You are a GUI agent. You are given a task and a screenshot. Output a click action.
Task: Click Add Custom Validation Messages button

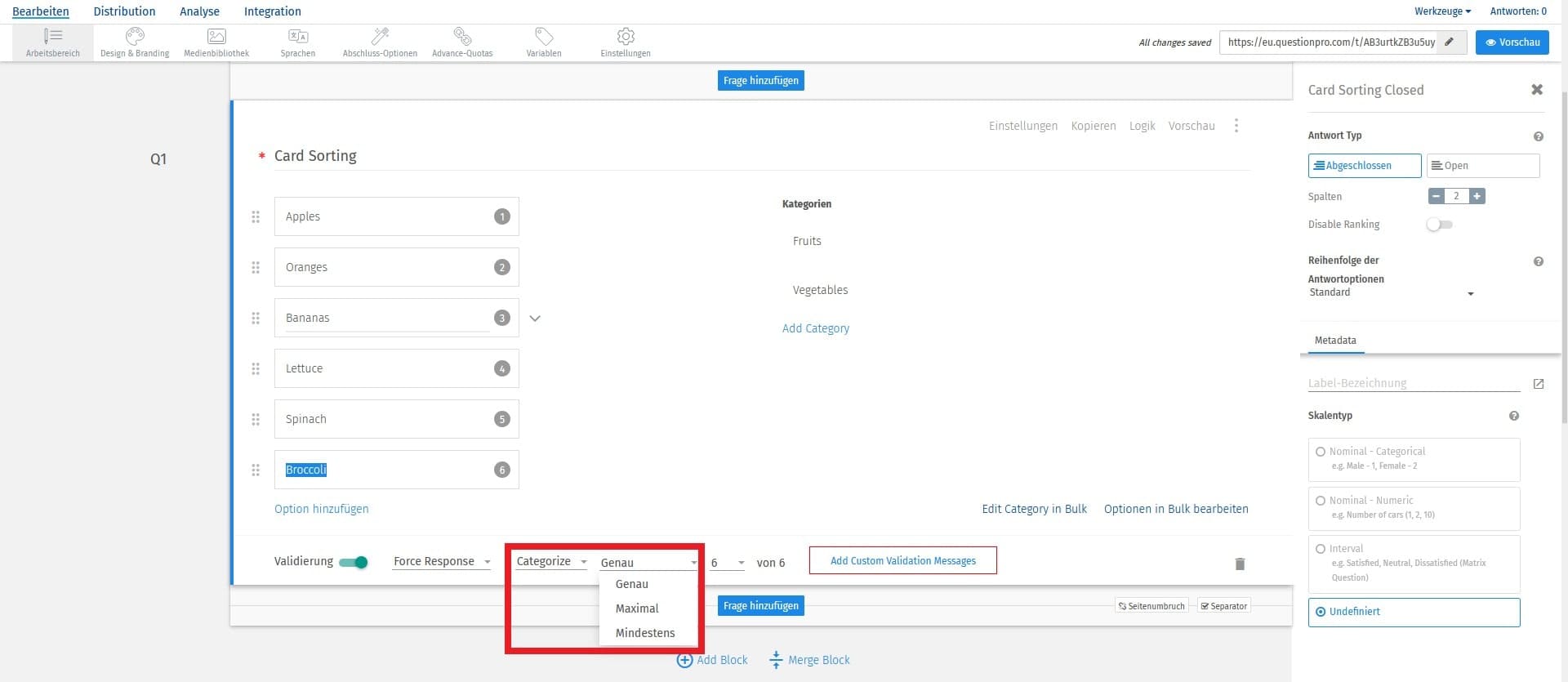coord(903,560)
